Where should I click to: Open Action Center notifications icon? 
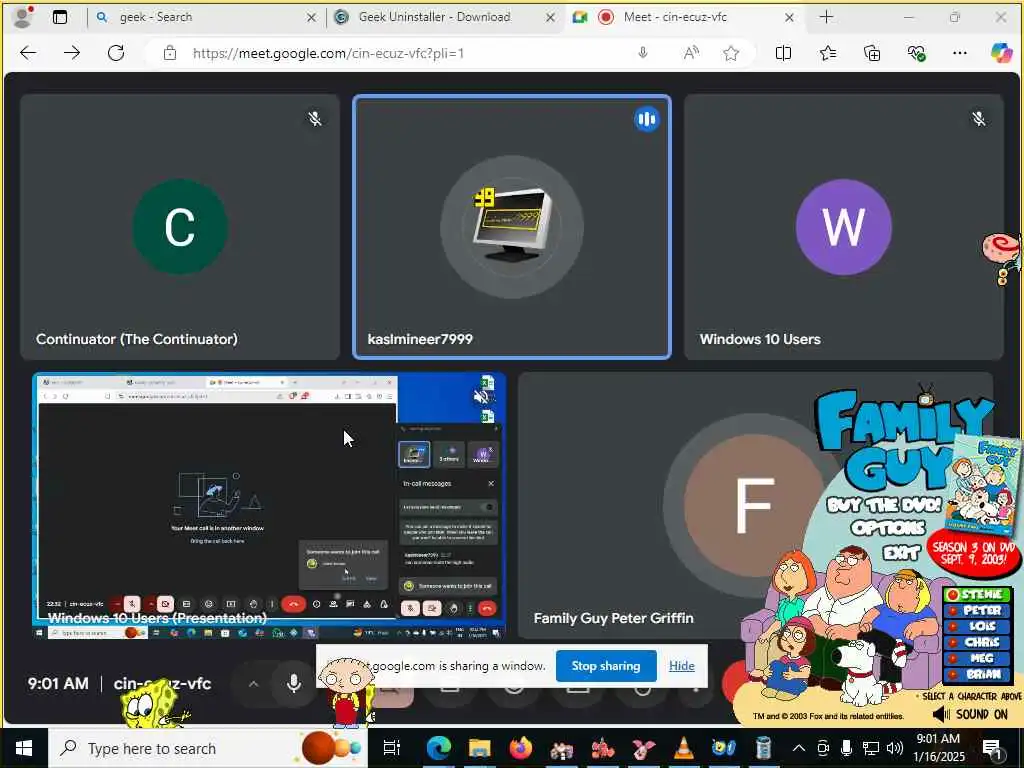coord(993,748)
